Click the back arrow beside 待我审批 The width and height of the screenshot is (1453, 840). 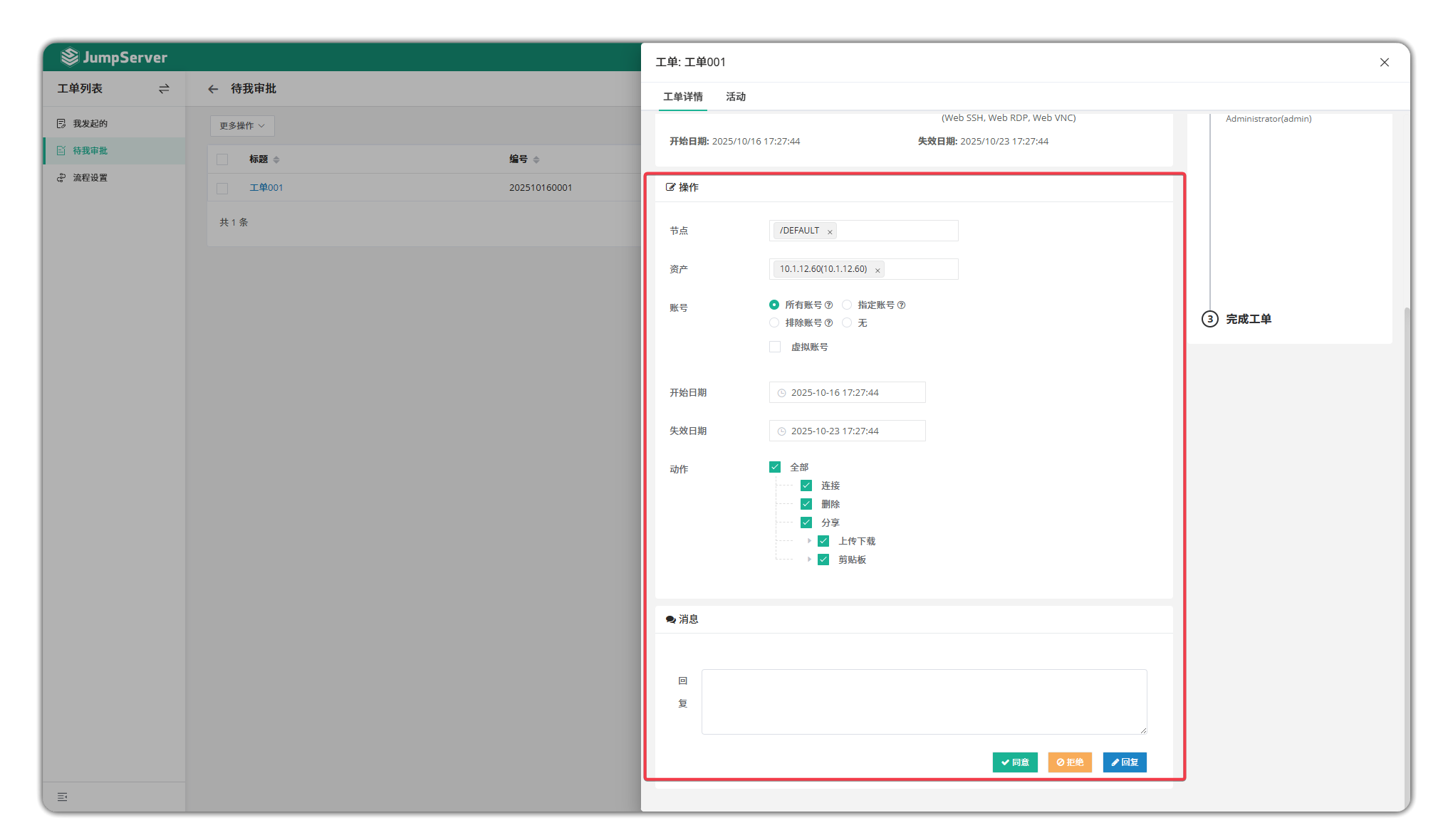click(x=213, y=89)
